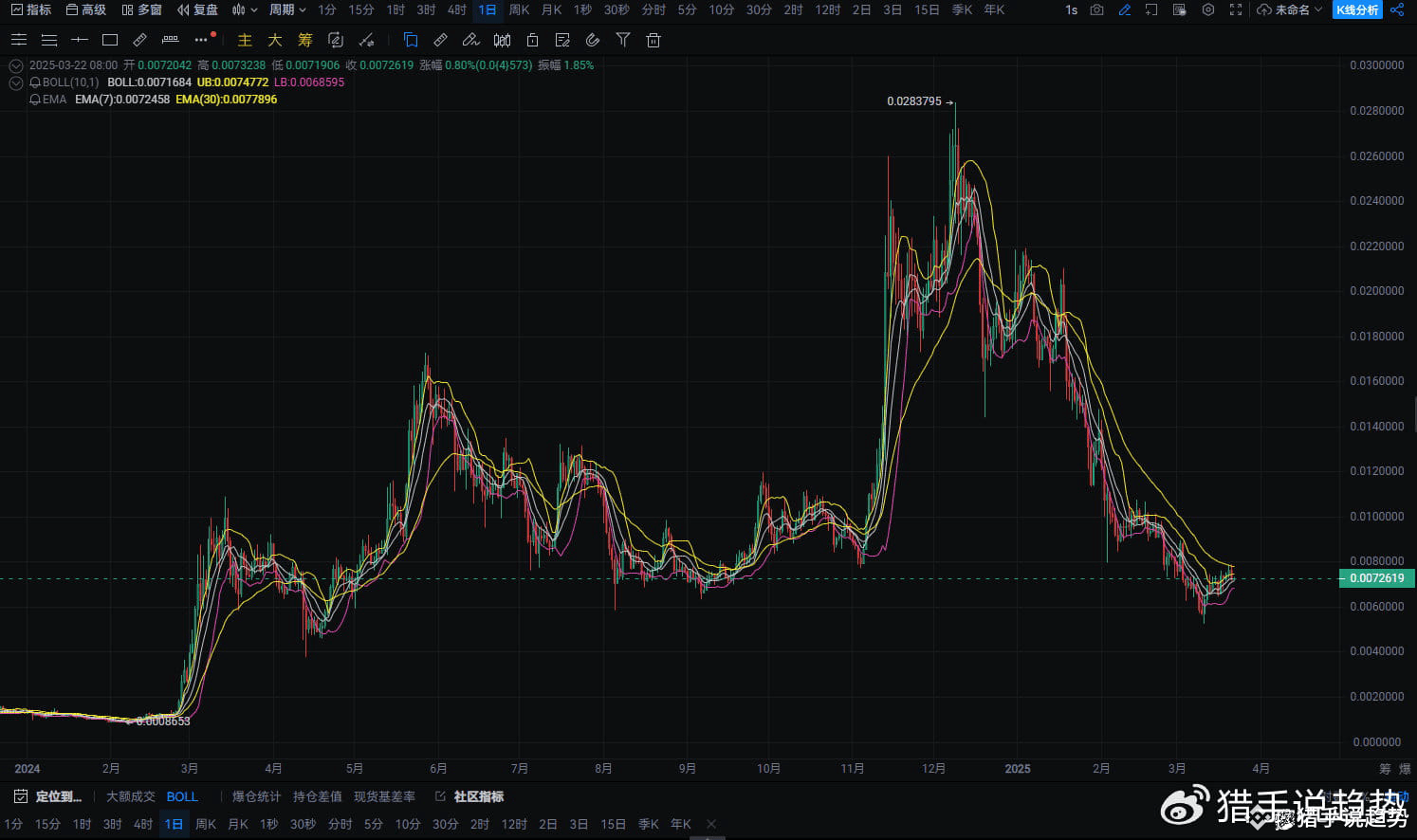The width and height of the screenshot is (1417, 840).
Task: Select the BOLL indicator tab
Action: coord(182,796)
